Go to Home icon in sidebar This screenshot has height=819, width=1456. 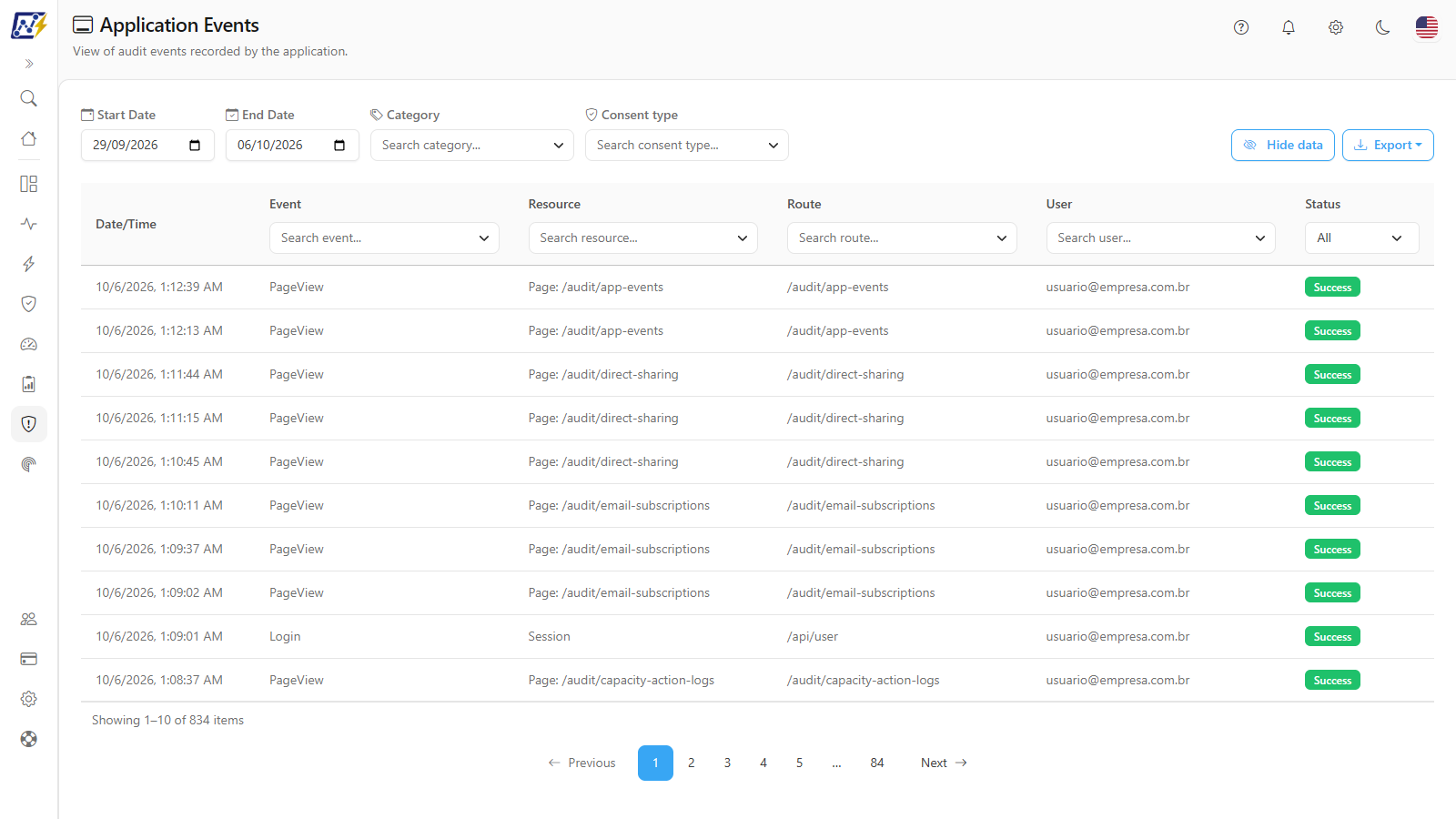point(29,138)
